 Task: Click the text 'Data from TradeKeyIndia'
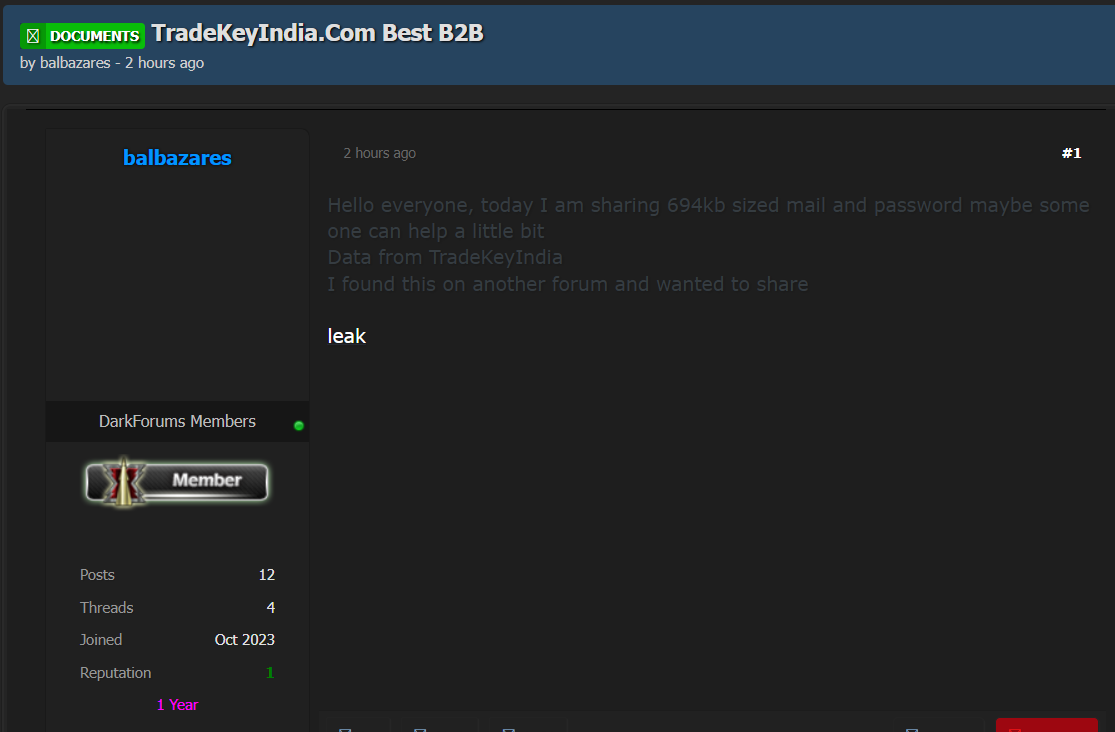445,257
